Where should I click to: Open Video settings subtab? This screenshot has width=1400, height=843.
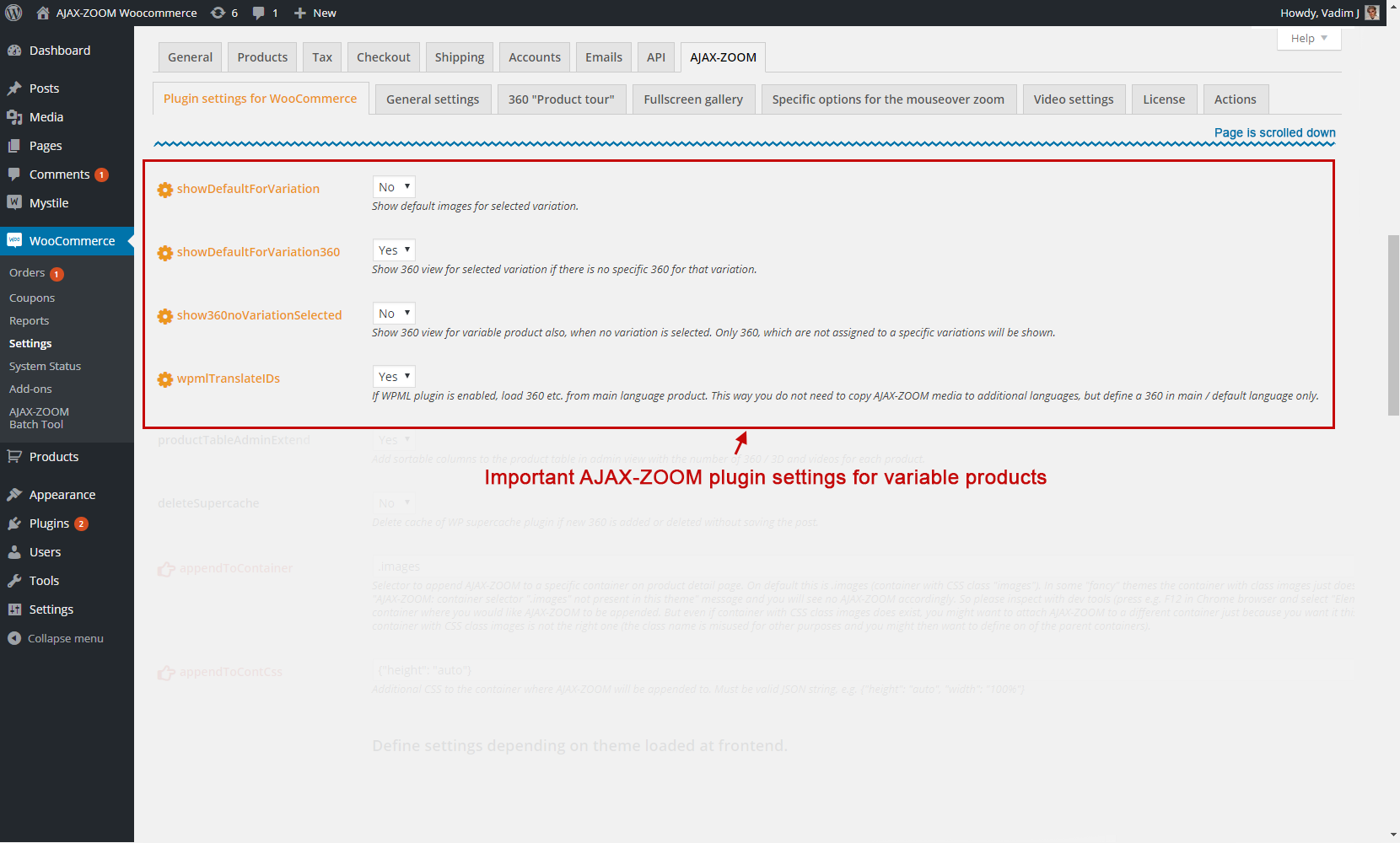click(x=1074, y=99)
